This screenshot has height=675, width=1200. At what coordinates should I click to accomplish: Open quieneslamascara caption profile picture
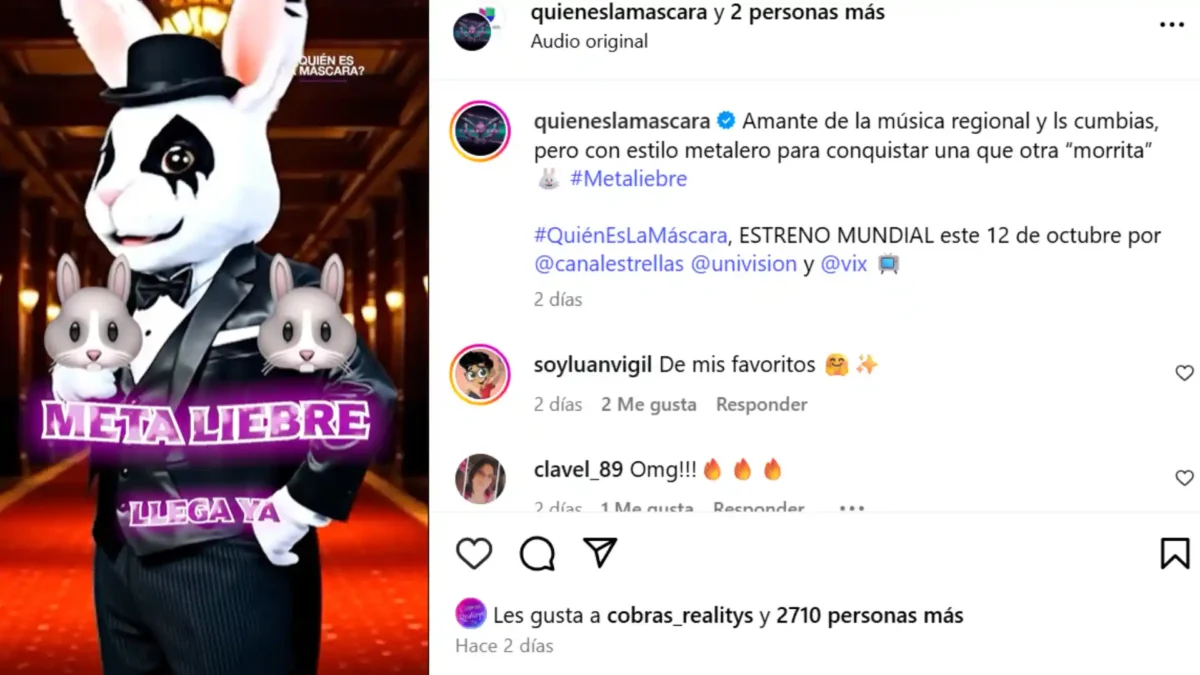[480, 131]
